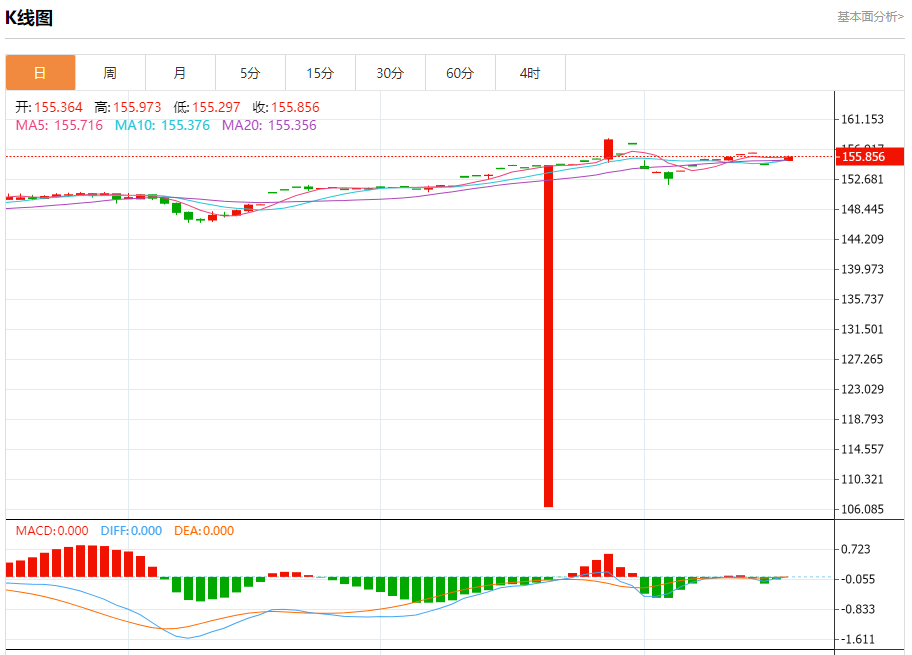The width and height of the screenshot is (912, 655).
Task: Click the -0.055 MACD axis label
Action: pos(858,579)
